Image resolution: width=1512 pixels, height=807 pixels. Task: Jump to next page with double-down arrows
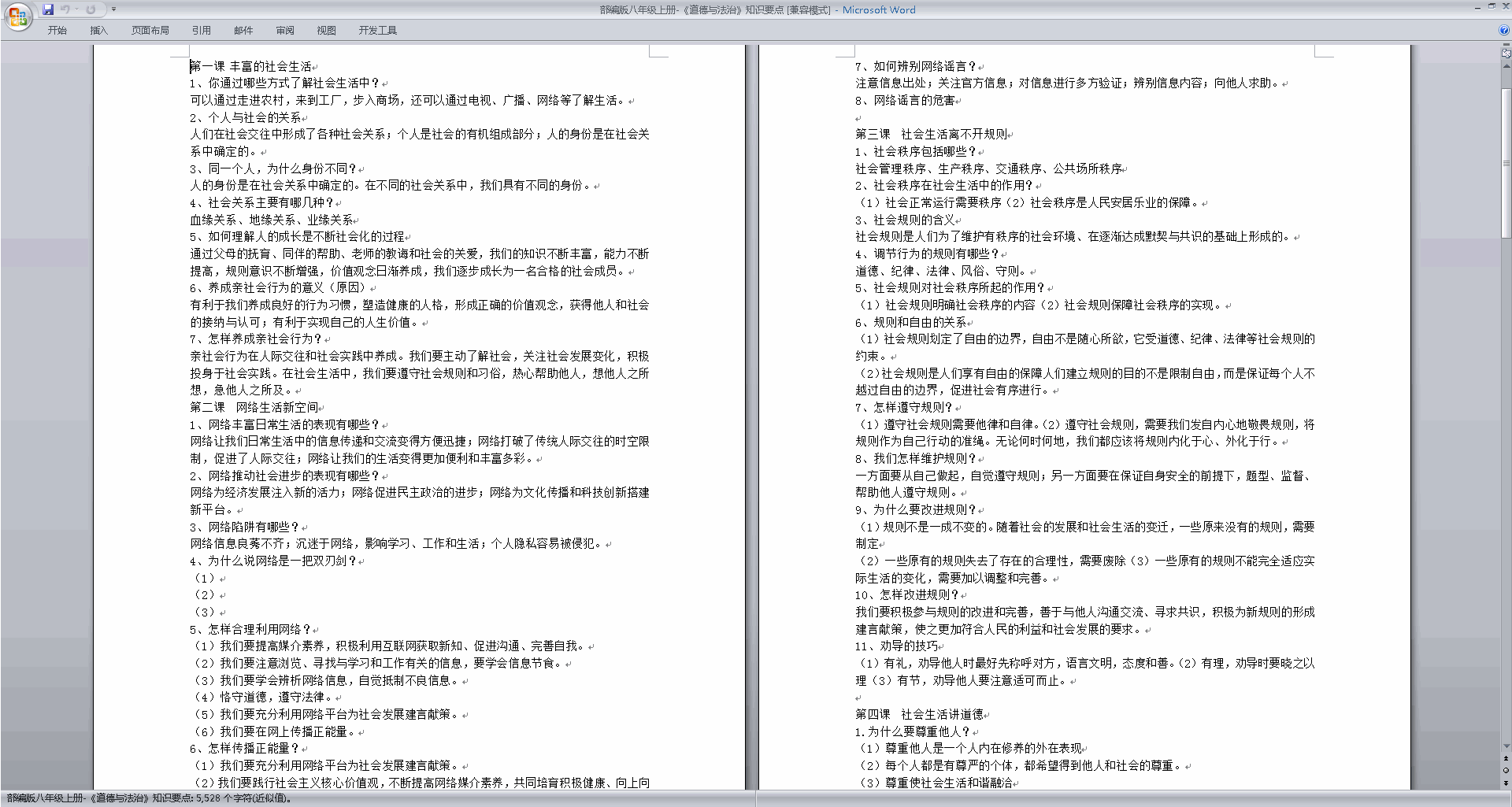(1506, 783)
